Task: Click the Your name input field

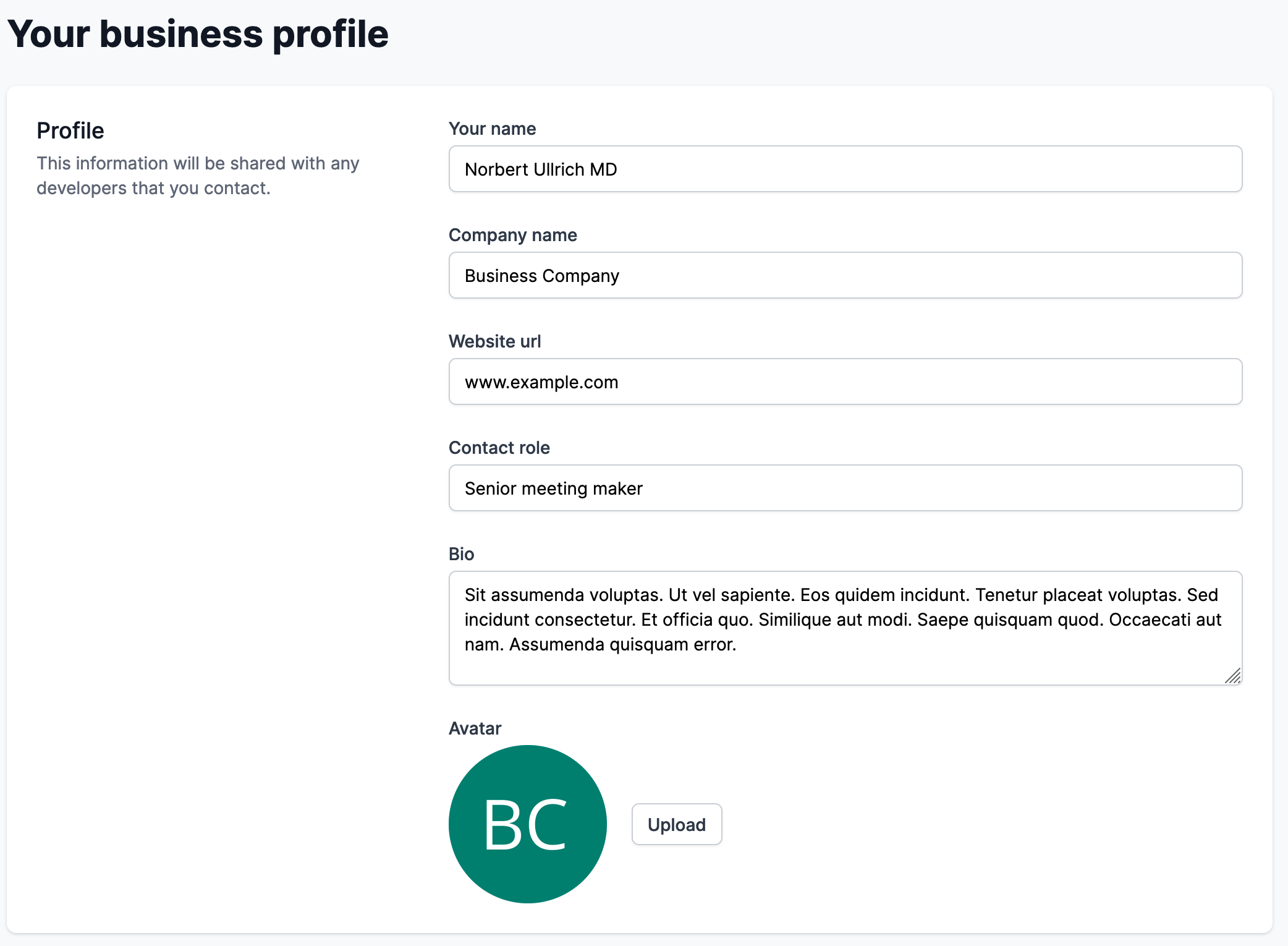Action: point(845,169)
